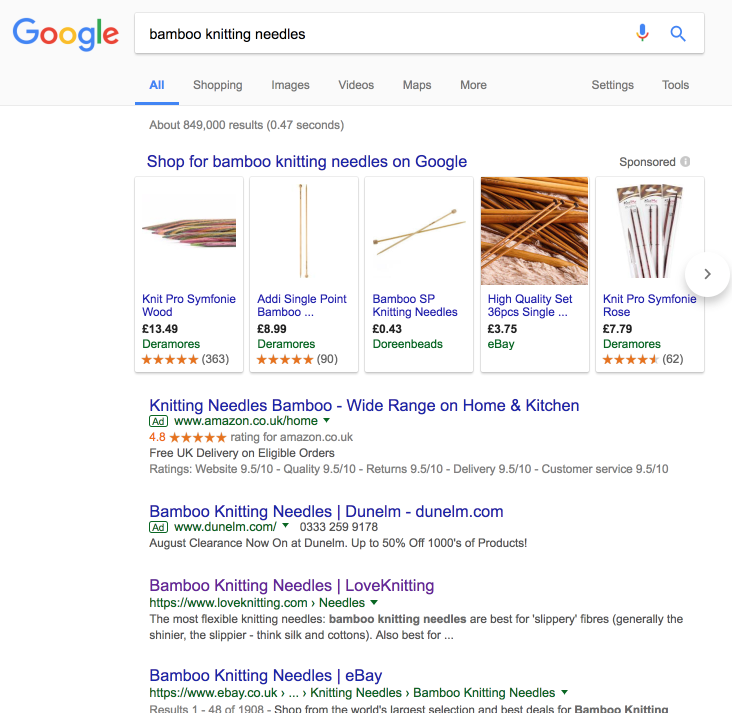Show next shopping products with arrow

coord(707,274)
